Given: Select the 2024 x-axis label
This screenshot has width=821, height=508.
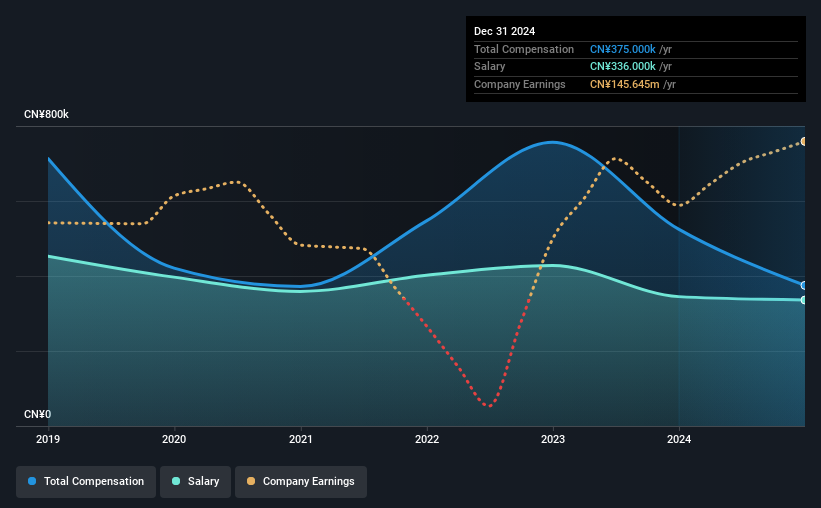Looking at the screenshot, I should click(x=679, y=439).
